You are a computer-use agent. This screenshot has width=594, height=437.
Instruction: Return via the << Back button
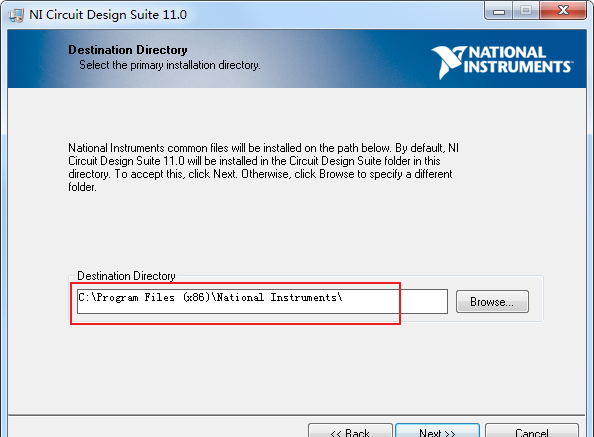[x=350, y=431]
